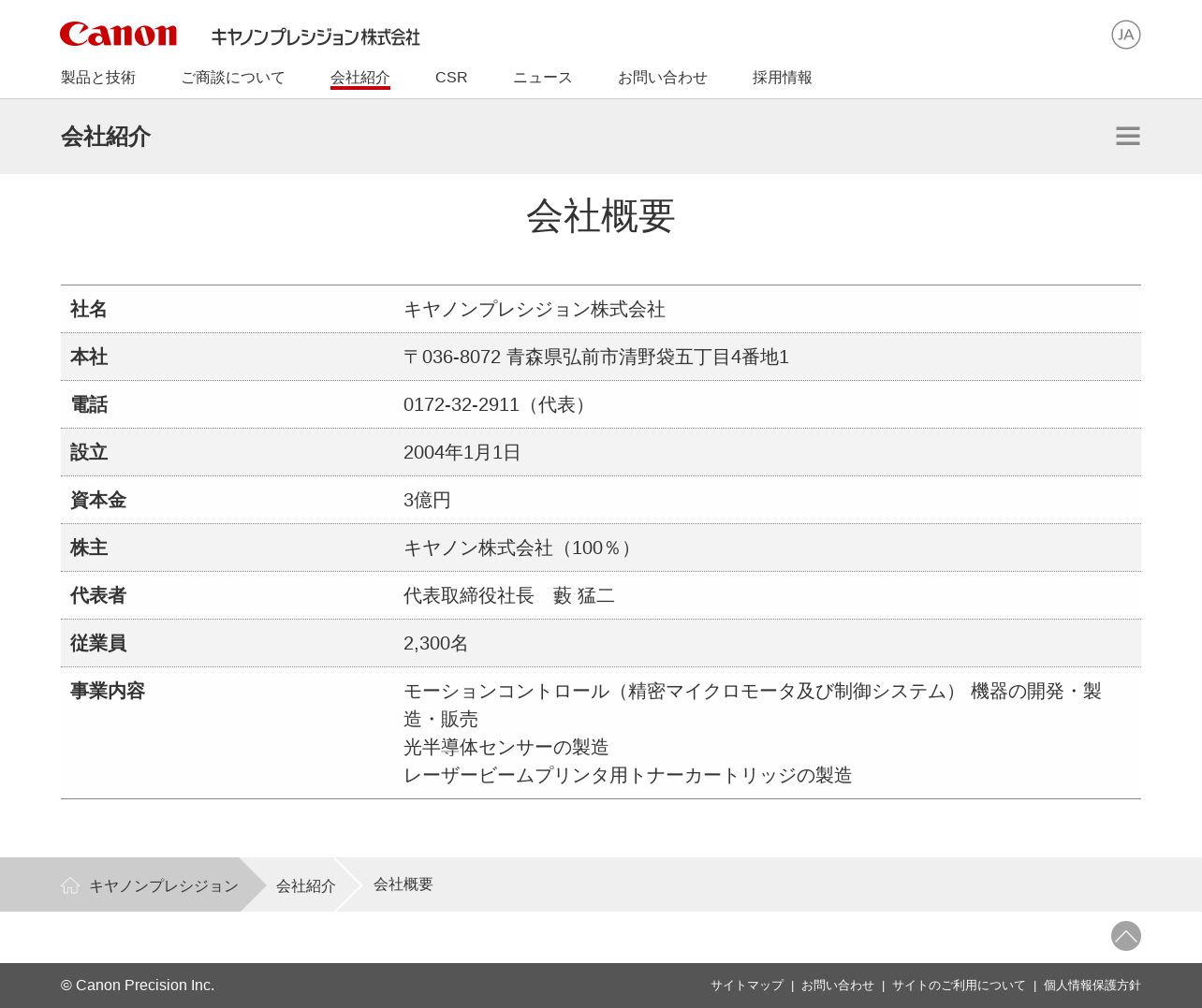1202x1008 pixels.
Task: Open the ご商談について menu
Action: [233, 78]
